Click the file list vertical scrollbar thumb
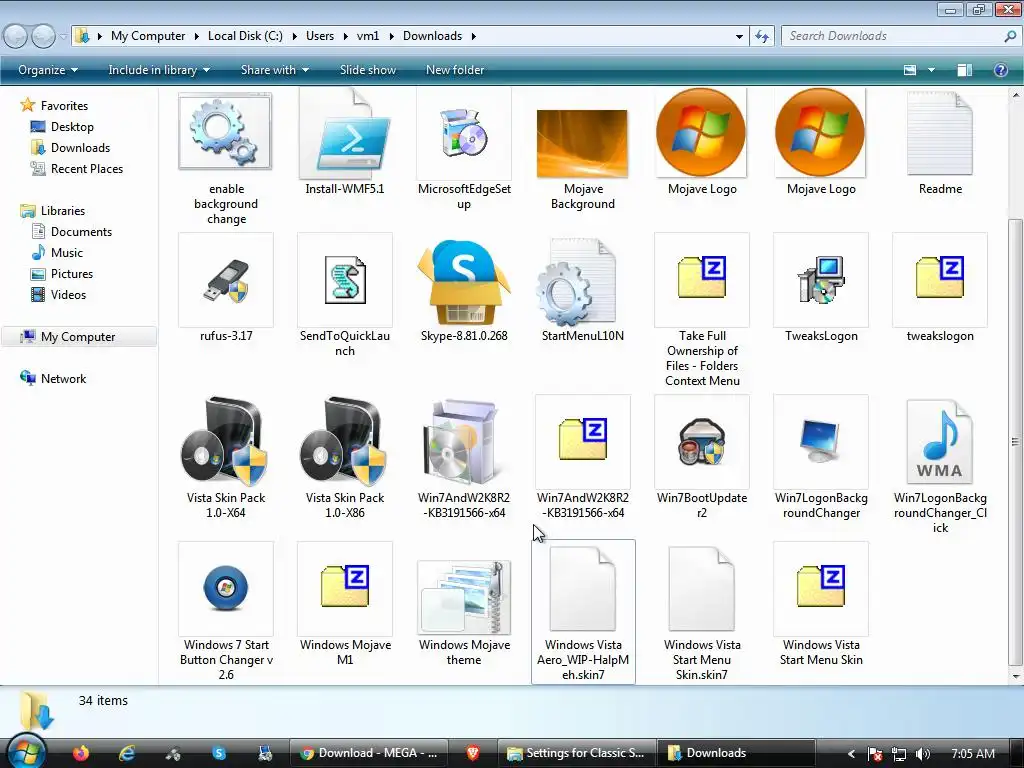Screen dimensions: 1024x768 coord(1016,441)
